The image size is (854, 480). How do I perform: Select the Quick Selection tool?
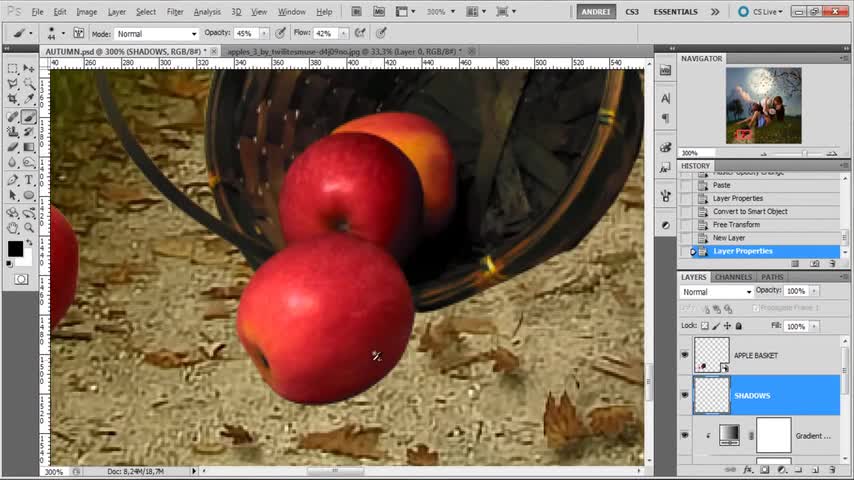[29, 84]
